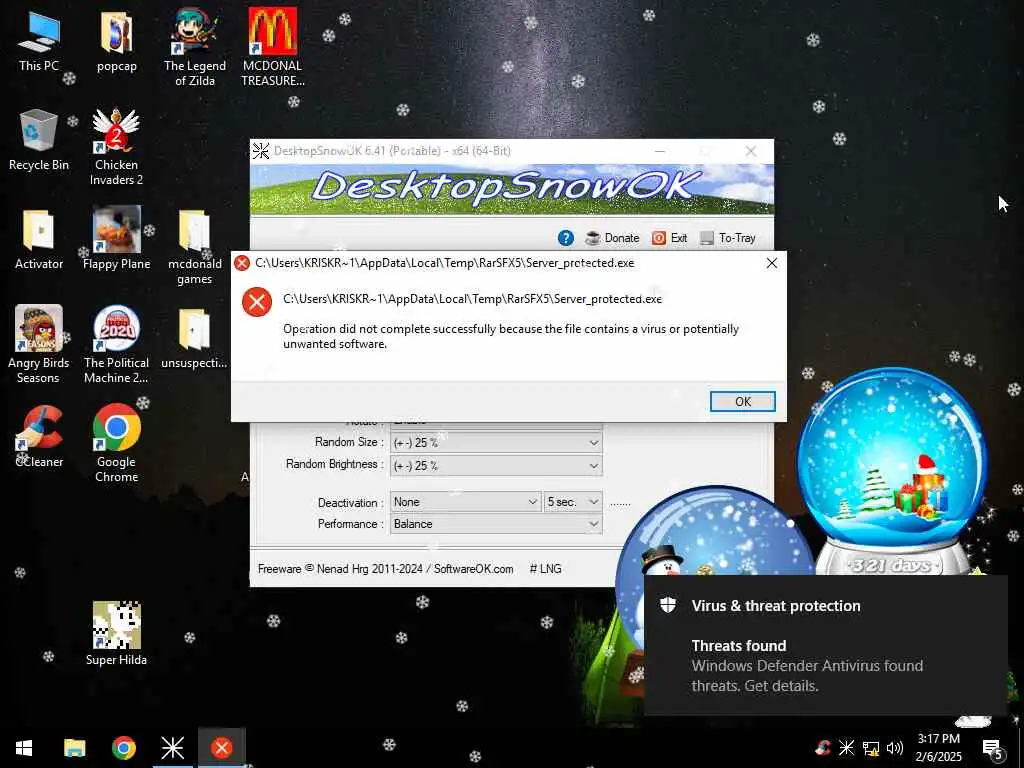Open File Explorer from taskbar
Image resolution: width=1024 pixels, height=768 pixels.
(x=74, y=748)
